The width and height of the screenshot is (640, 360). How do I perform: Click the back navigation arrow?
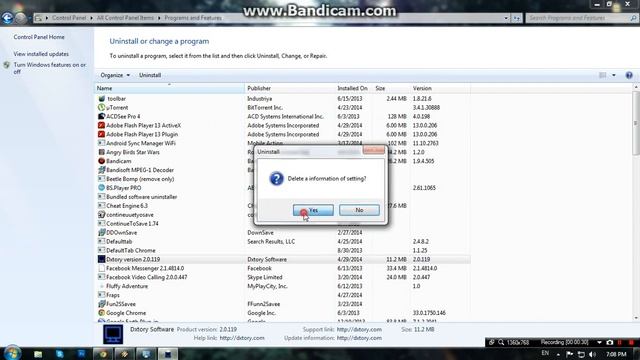click(7, 18)
